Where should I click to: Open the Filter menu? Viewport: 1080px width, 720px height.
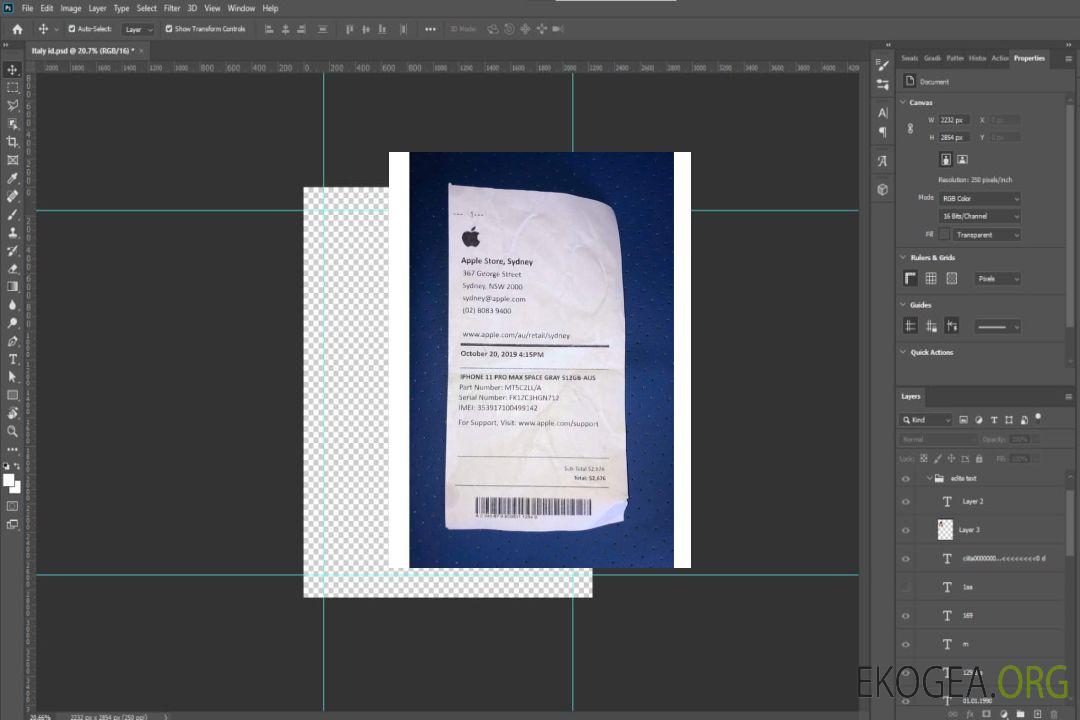click(x=172, y=8)
